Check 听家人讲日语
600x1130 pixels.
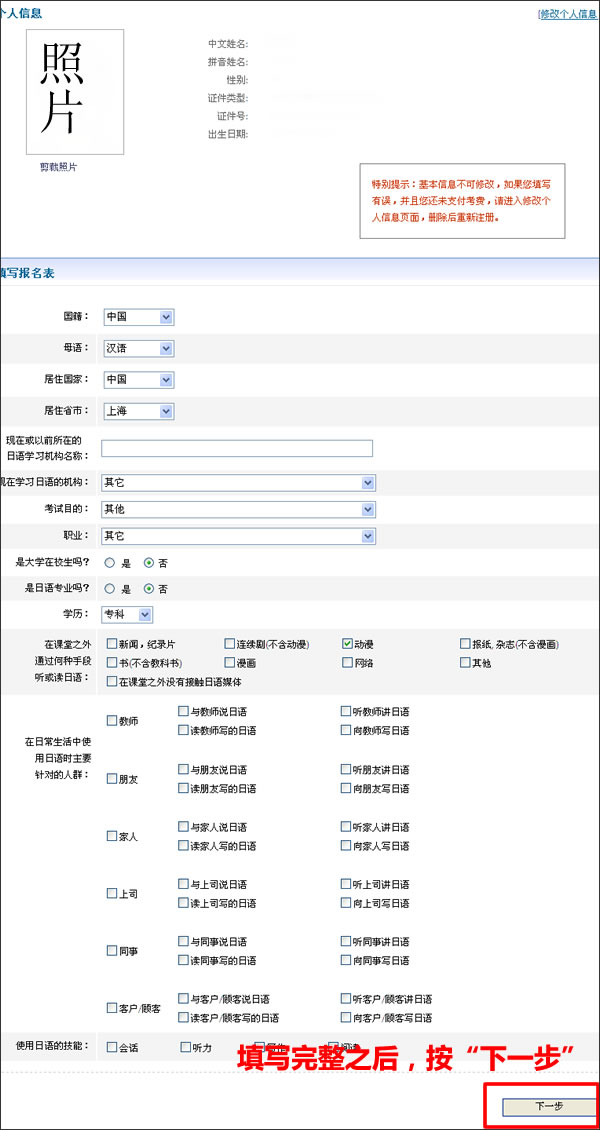click(x=346, y=827)
